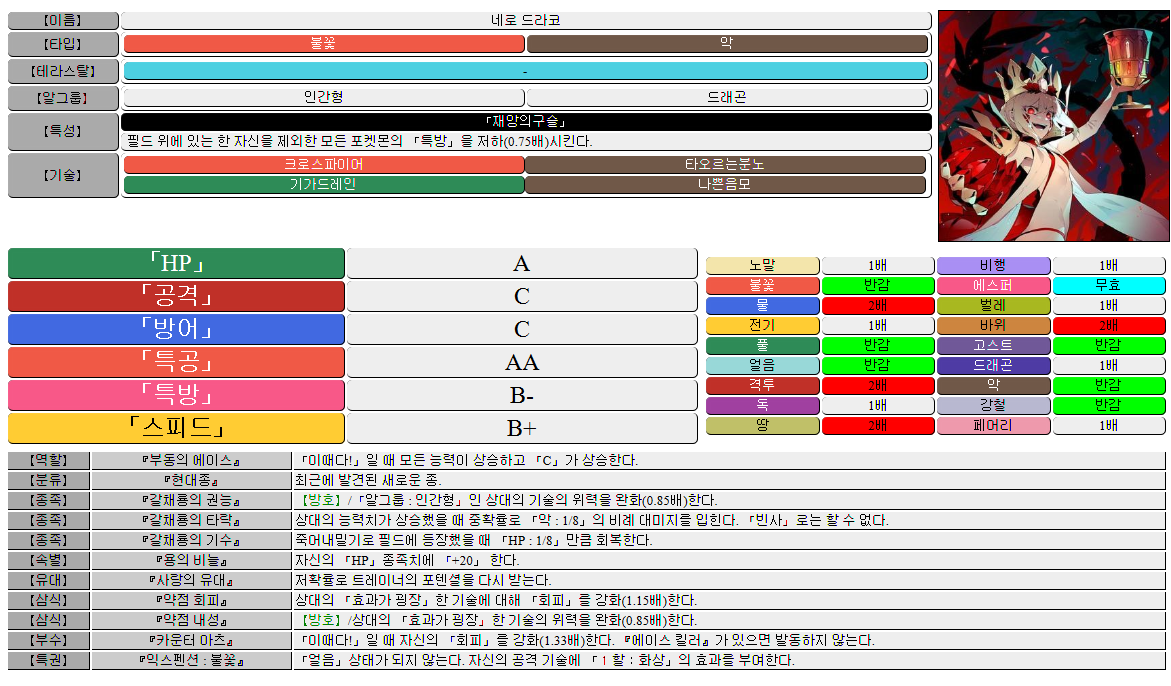Click the cyan 무효 cell beside 에스퍼

(x=1109, y=285)
